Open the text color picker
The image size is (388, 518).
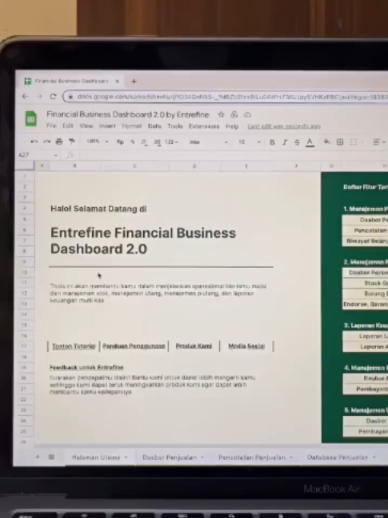(x=310, y=142)
